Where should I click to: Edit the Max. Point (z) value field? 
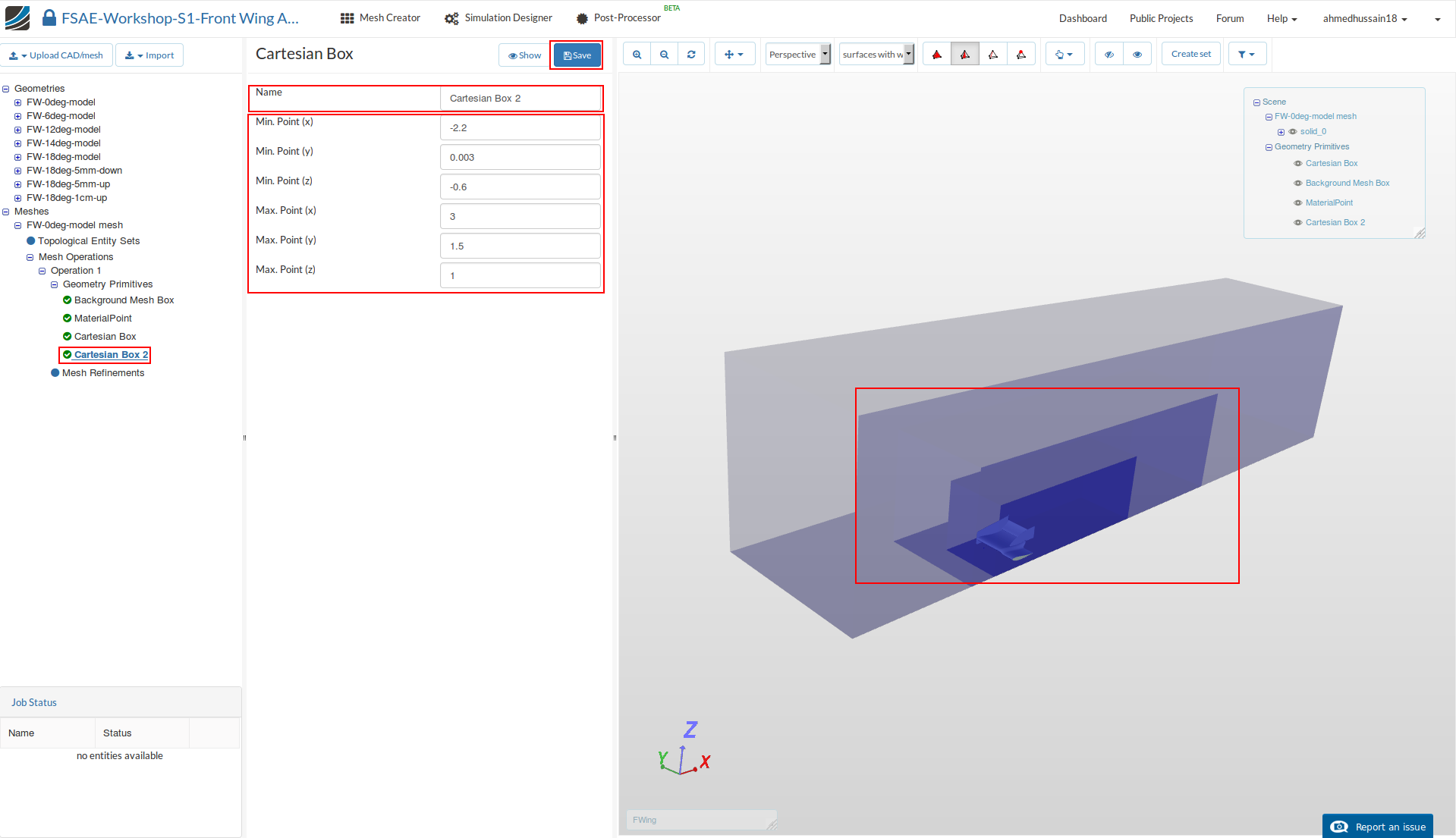520,275
